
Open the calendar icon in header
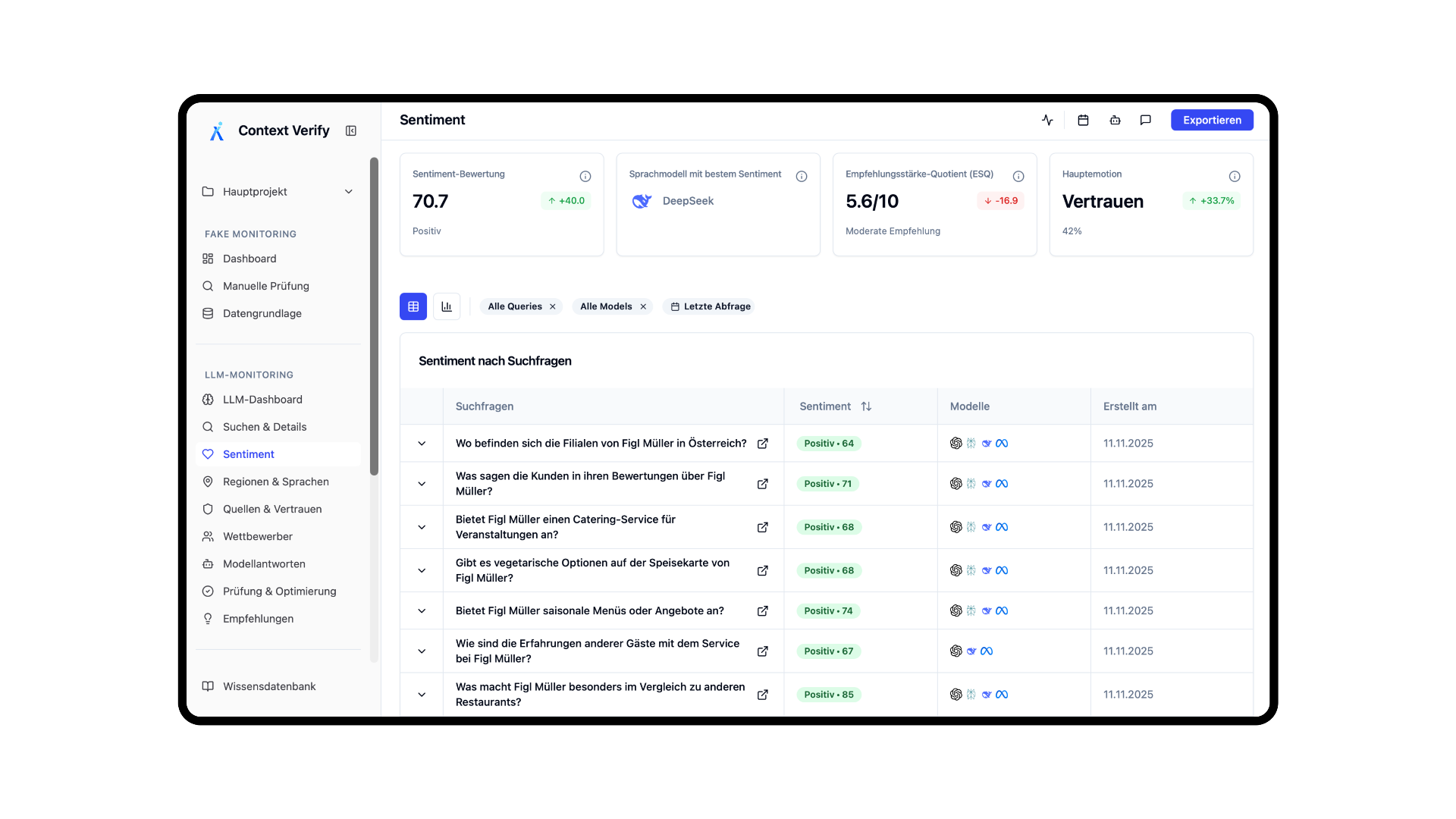[x=1083, y=120]
